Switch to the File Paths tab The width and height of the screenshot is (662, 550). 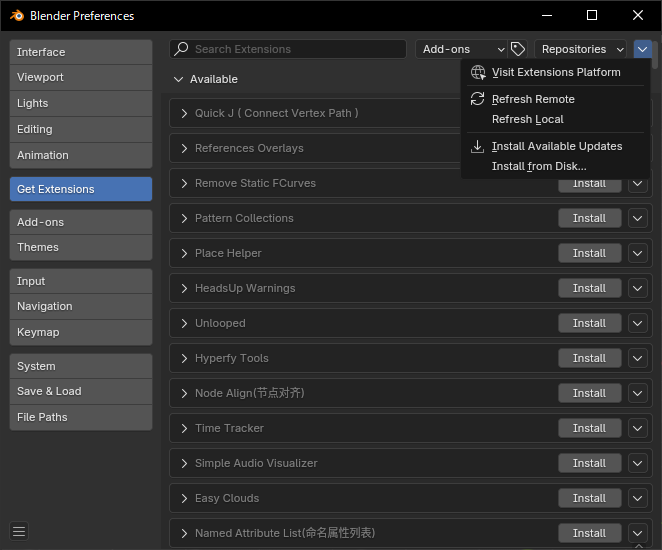(x=81, y=417)
